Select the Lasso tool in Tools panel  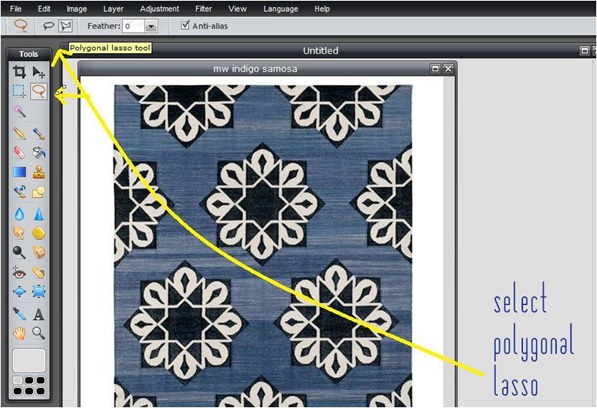[38, 91]
